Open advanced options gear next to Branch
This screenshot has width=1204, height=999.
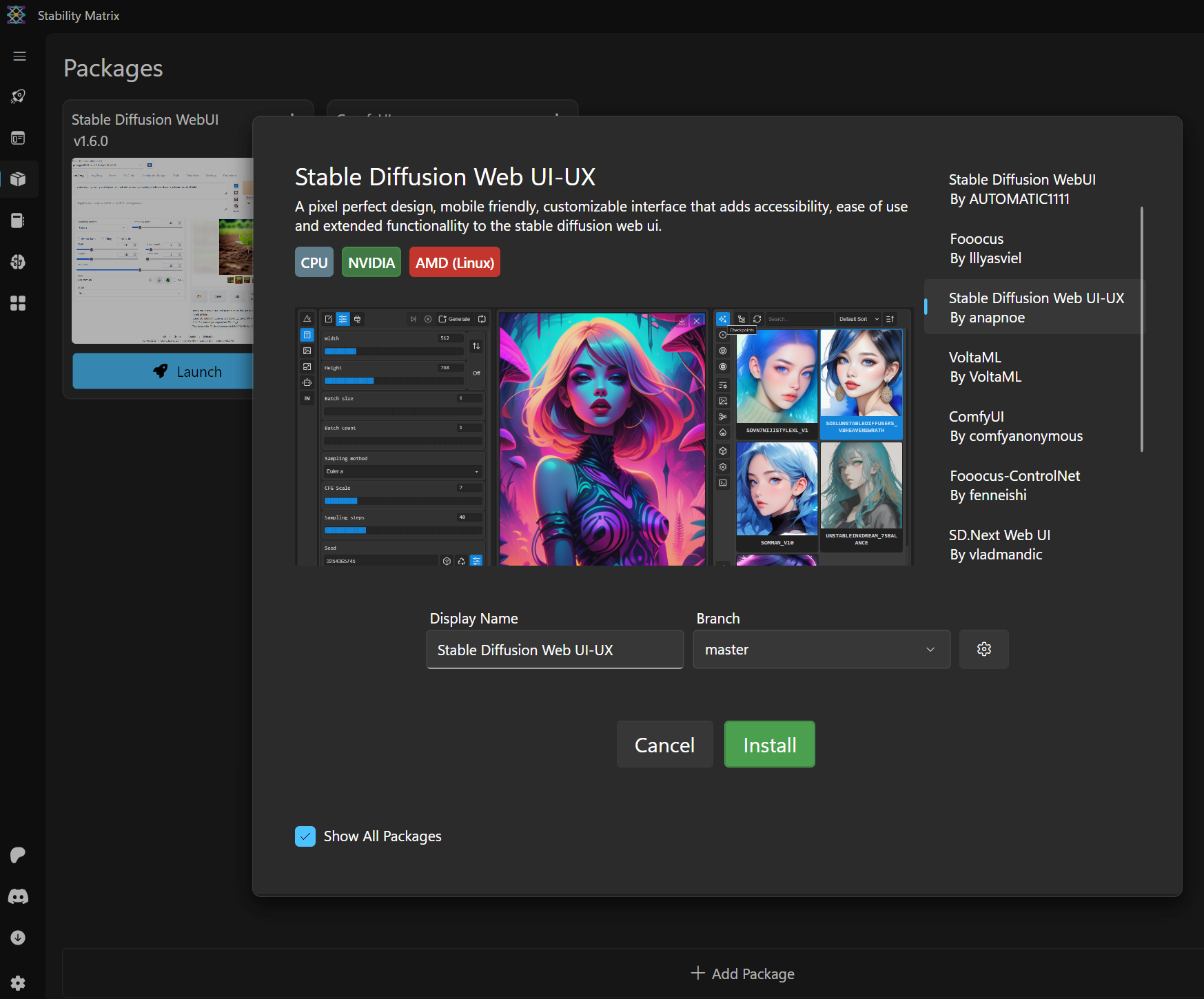point(983,649)
